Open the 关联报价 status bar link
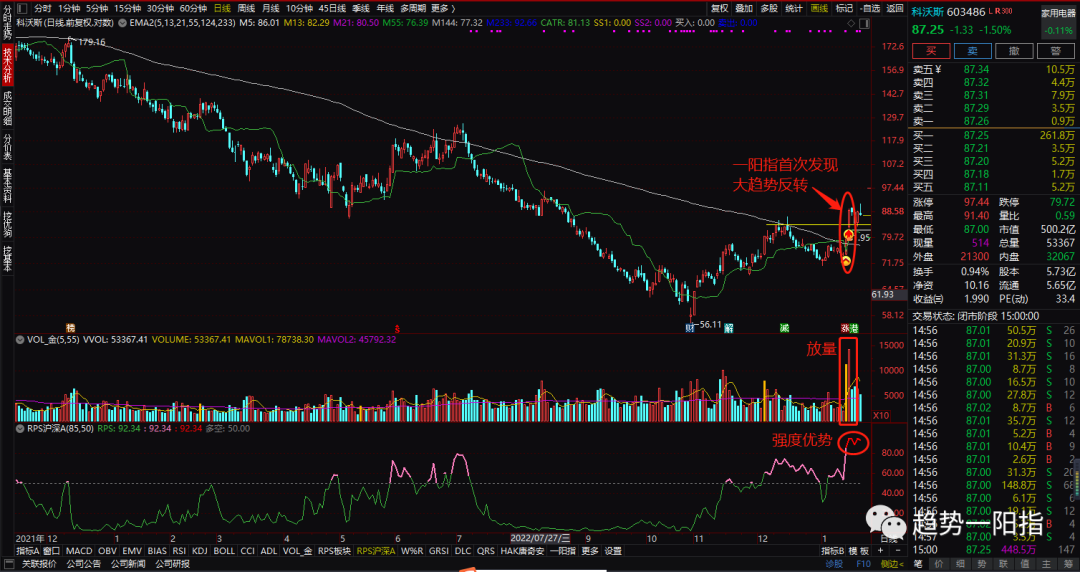This screenshot has width=1080, height=572. [39, 564]
